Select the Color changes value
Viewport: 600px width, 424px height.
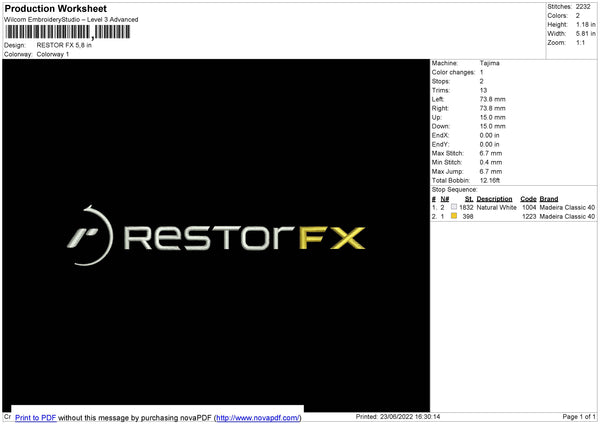(481, 72)
